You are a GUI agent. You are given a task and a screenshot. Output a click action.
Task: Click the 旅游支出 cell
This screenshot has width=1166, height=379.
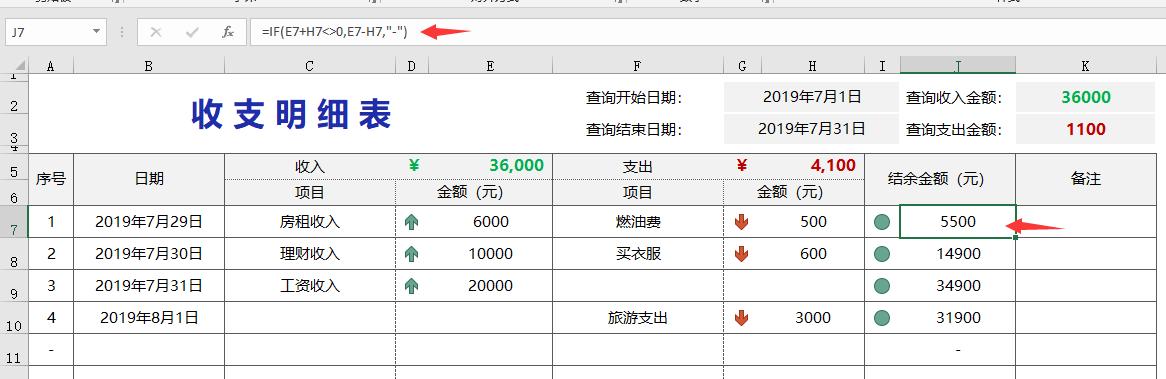638,317
